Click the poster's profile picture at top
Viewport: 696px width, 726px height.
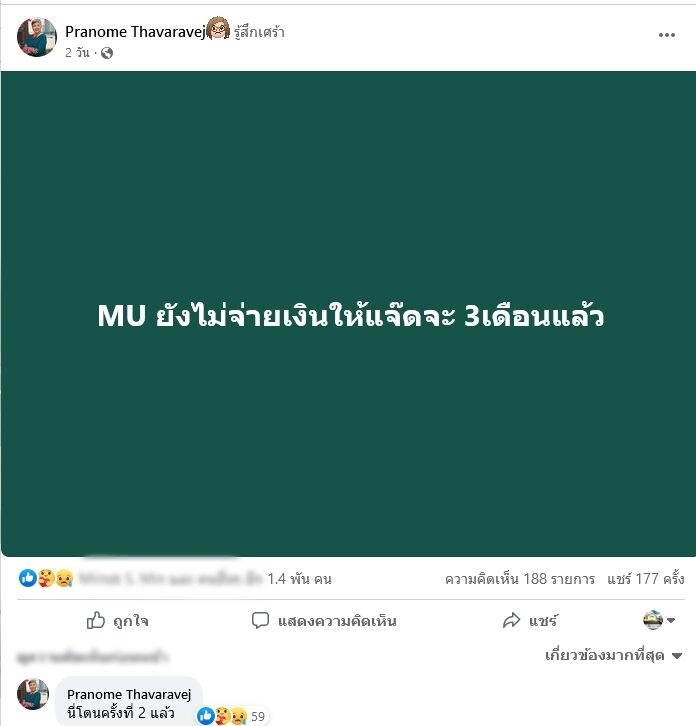click(37, 37)
